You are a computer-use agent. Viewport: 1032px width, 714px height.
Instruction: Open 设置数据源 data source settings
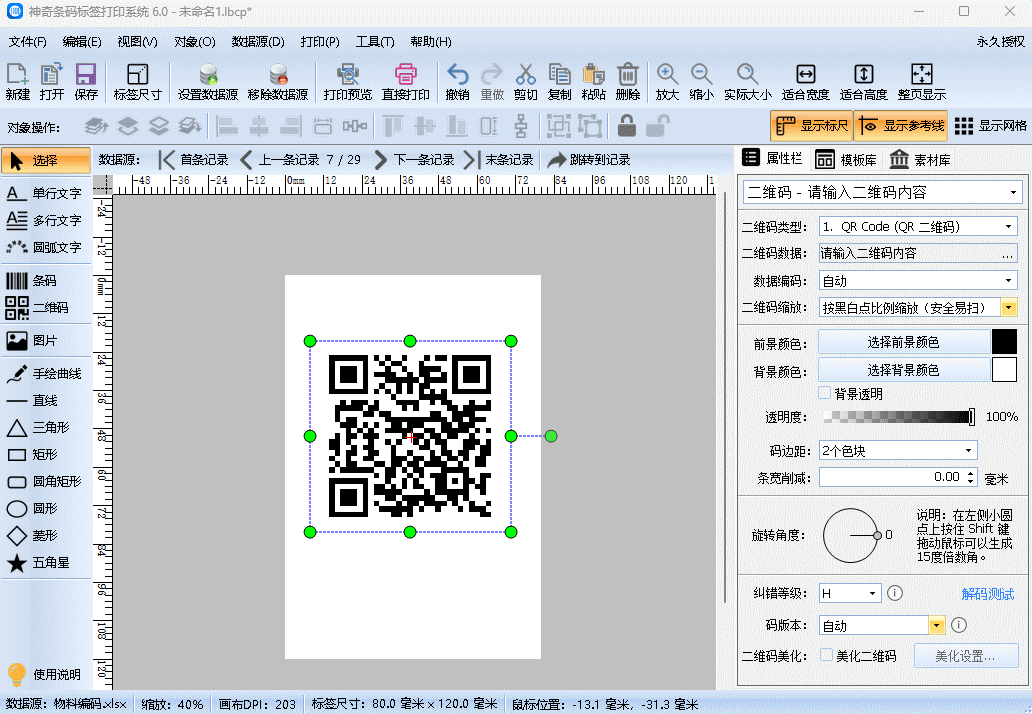(207, 81)
